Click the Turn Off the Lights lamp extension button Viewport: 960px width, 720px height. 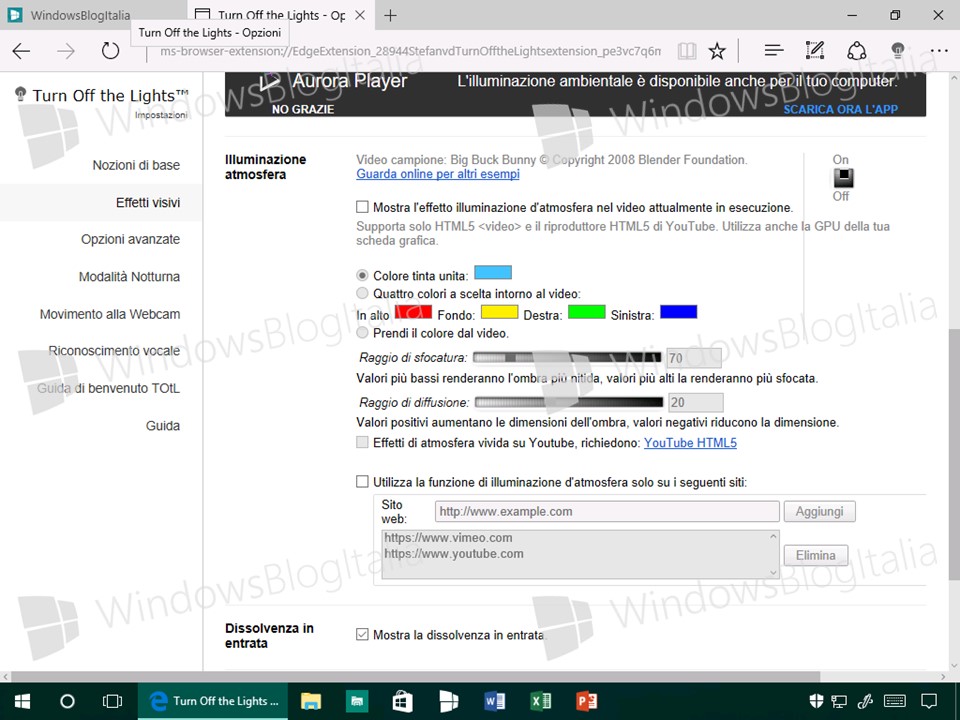click(x=898, y=50)
